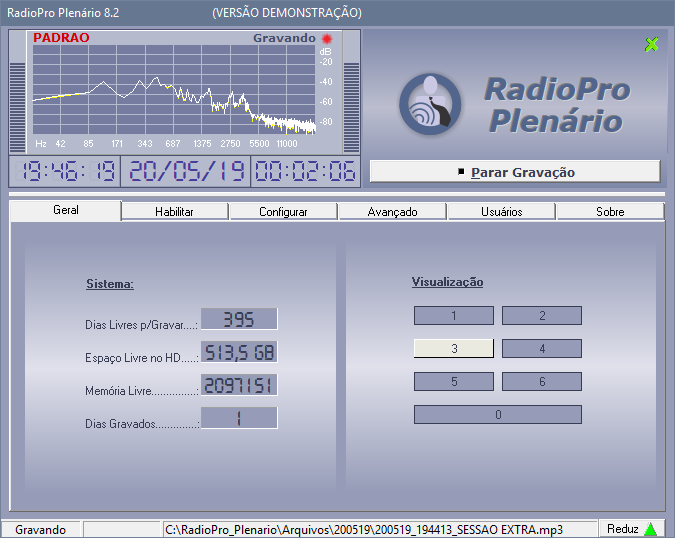Screen dimensions: 675x538
Task: Close the app with the green X icon
Action: [x=651, y=44]
